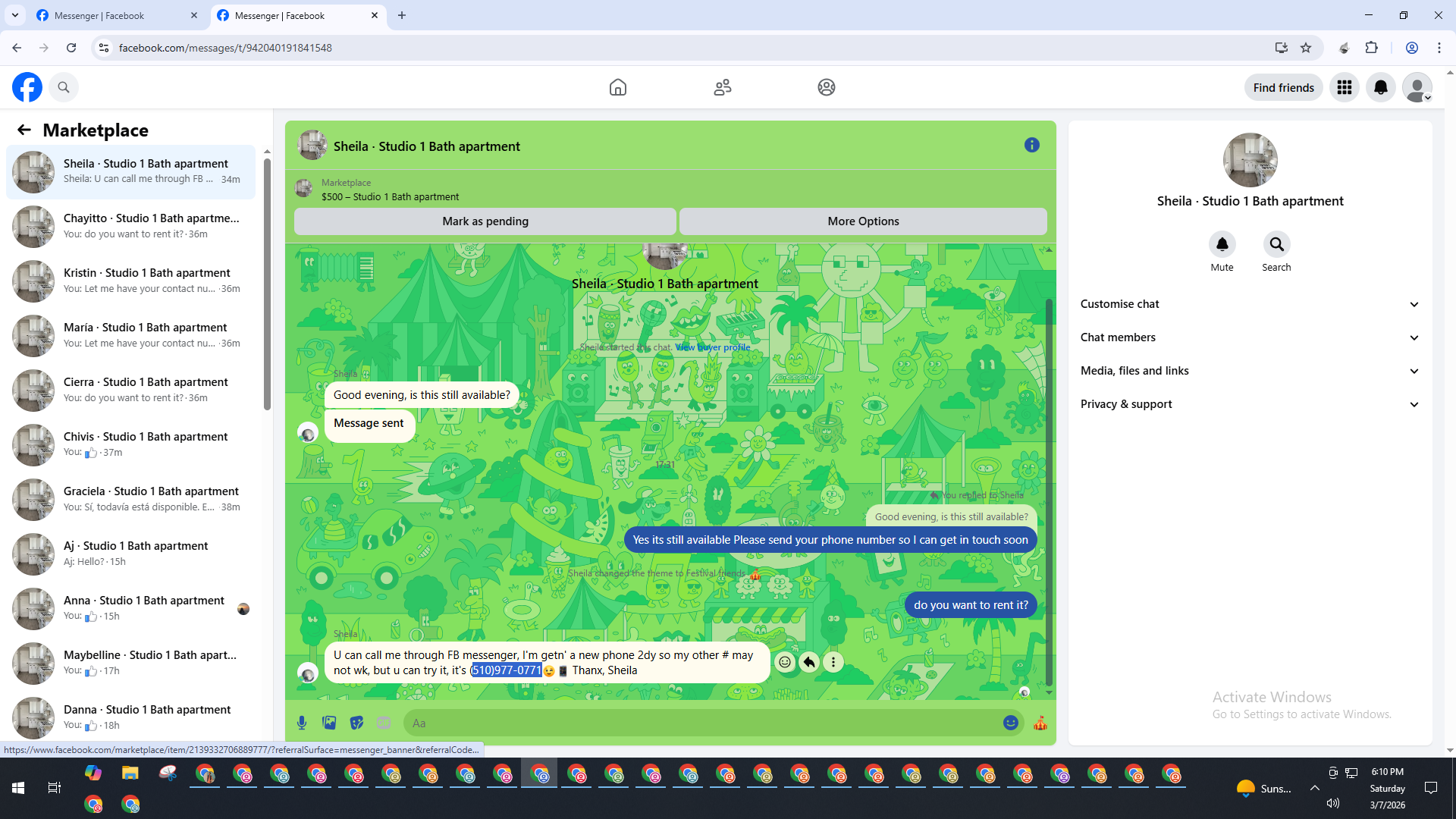Attach a photo file in the composer
This screenshot has width=1456, height=819.
click(x=329, y=723)
